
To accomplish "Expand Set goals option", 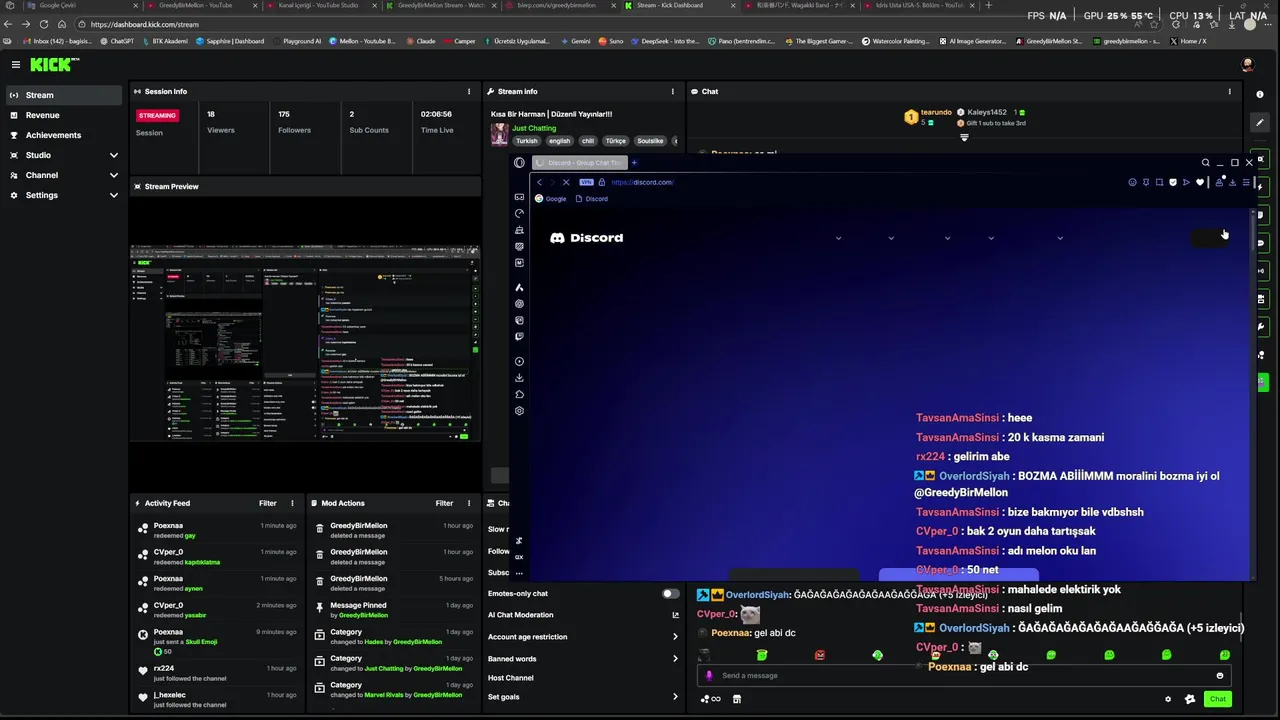I will 583,697.
